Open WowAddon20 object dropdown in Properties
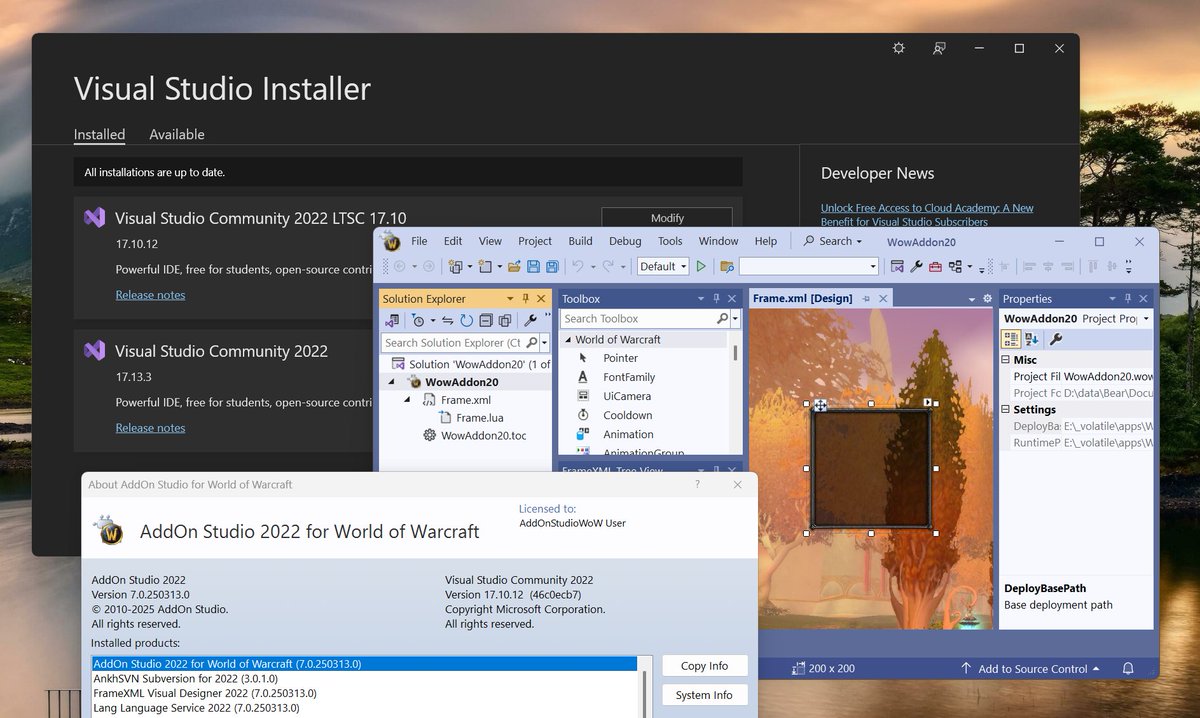The width and height of the screenshot is (1200, 718). [1146, 318]
